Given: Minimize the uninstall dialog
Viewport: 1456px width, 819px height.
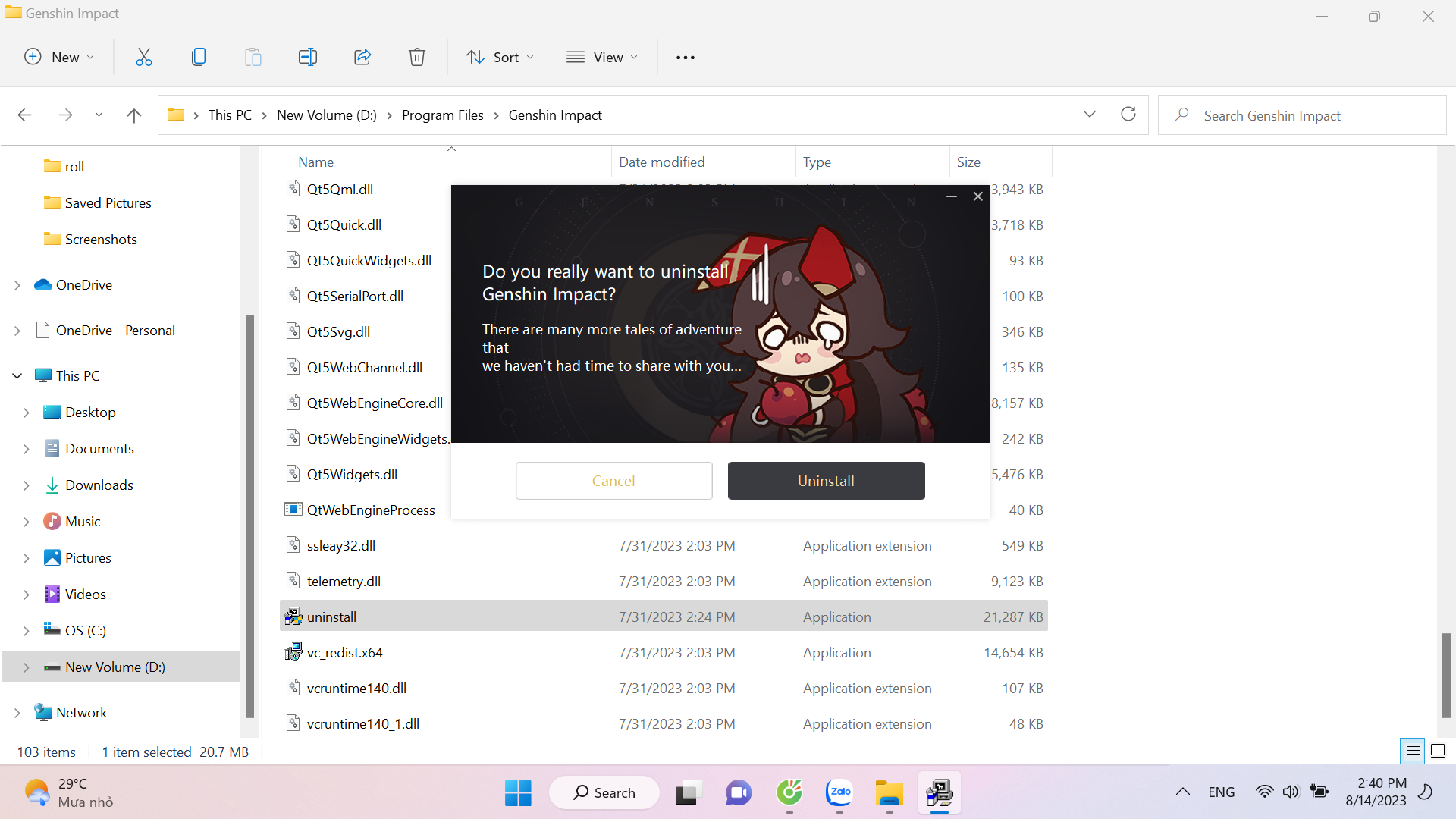Looking at the screenshot, I should [x=951, y=196].
